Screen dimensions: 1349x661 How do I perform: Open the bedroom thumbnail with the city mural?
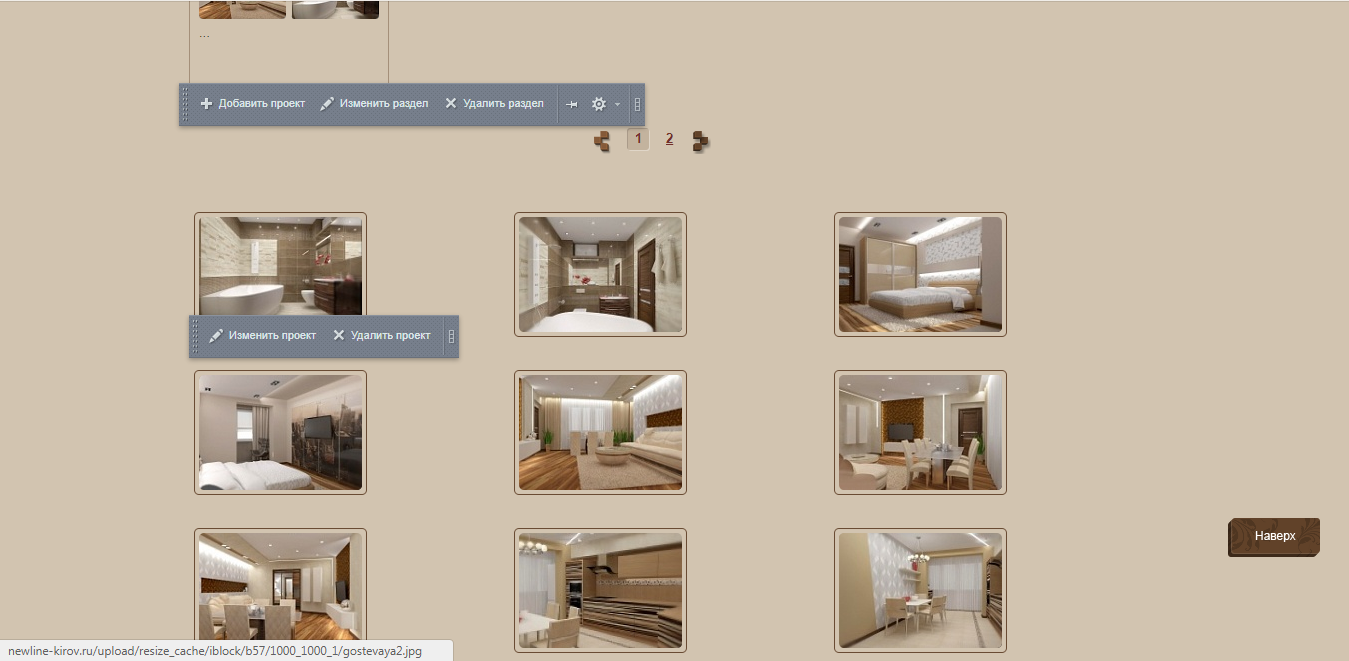pos(280,433)
